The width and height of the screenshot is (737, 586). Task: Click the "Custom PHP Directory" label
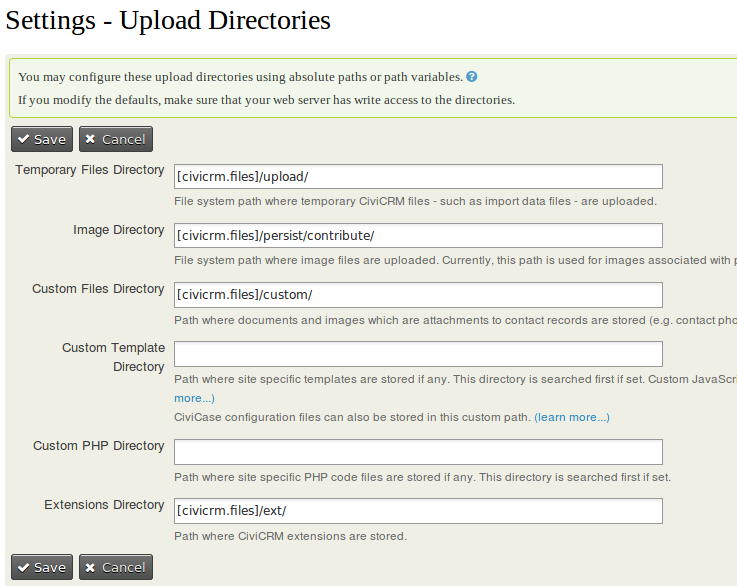pos(98,446)
